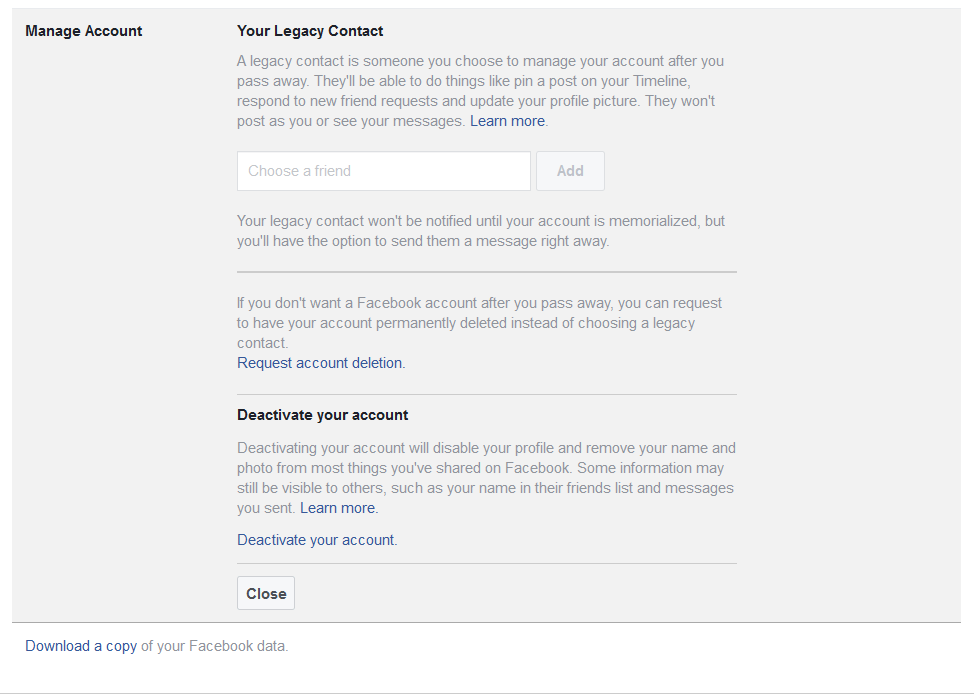This screenshot has width=974, height=700.
Task: Click the word 'Timeline' in the description
Action: click(x=660, y=81)
